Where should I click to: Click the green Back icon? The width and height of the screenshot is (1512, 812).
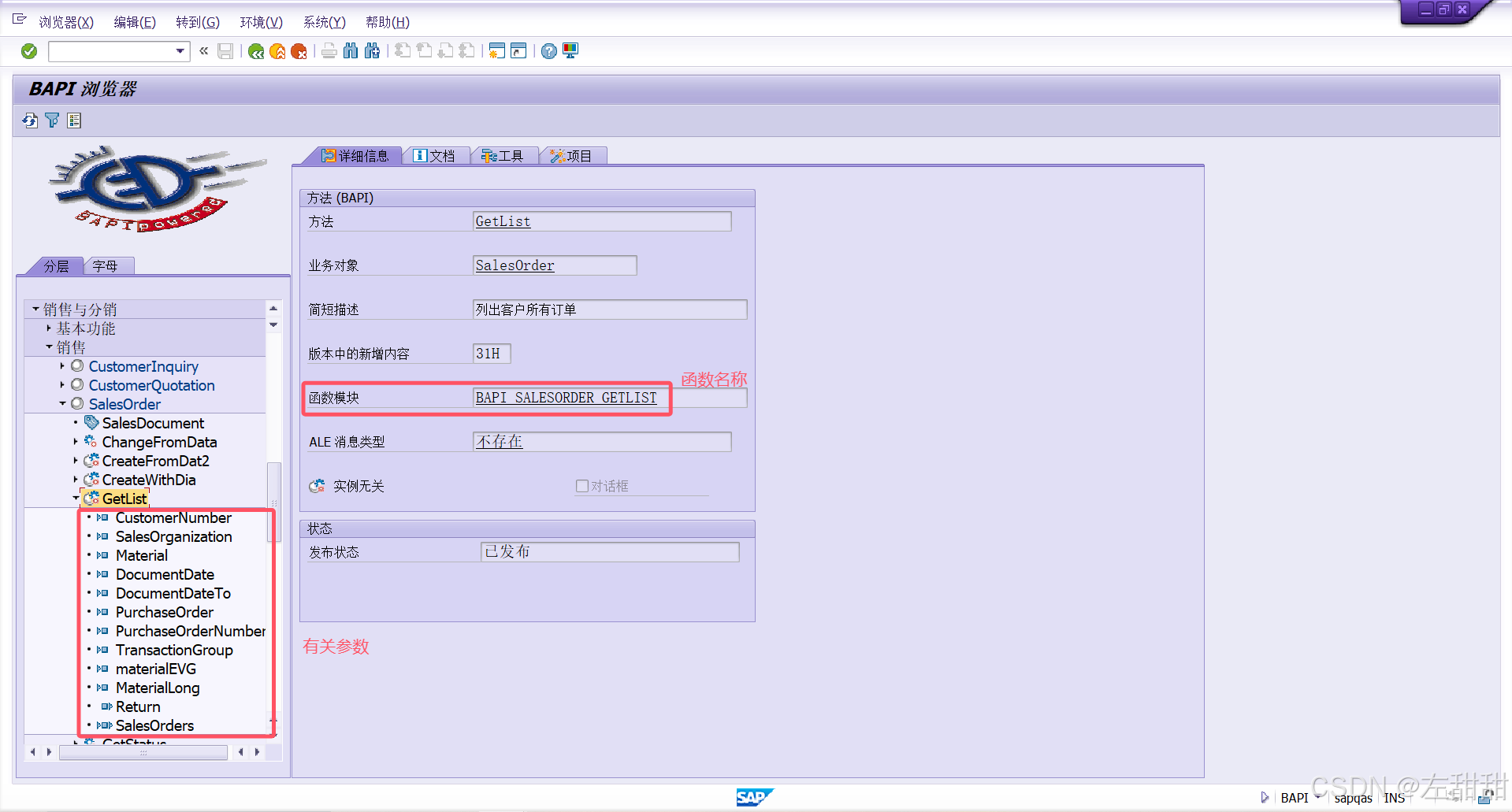256,51
